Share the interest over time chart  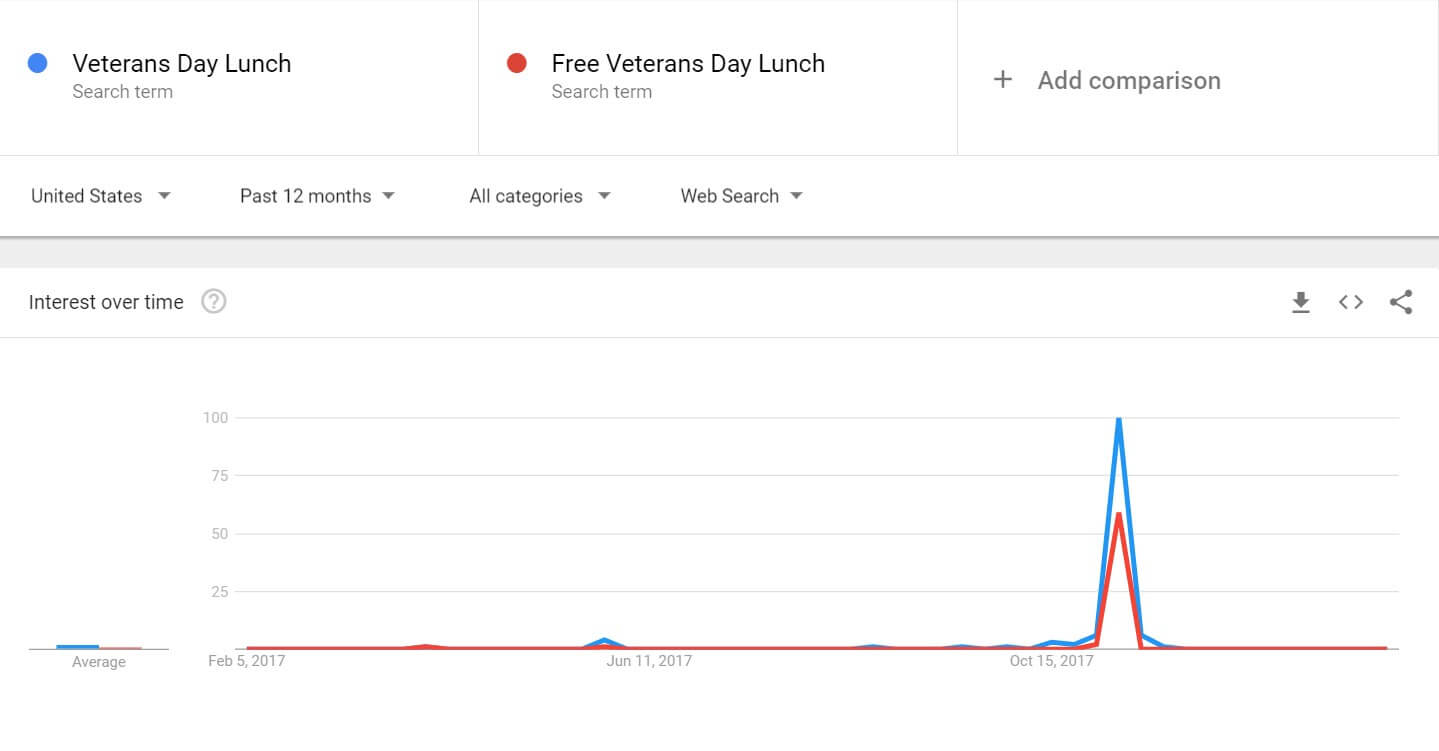point(1401,302)
